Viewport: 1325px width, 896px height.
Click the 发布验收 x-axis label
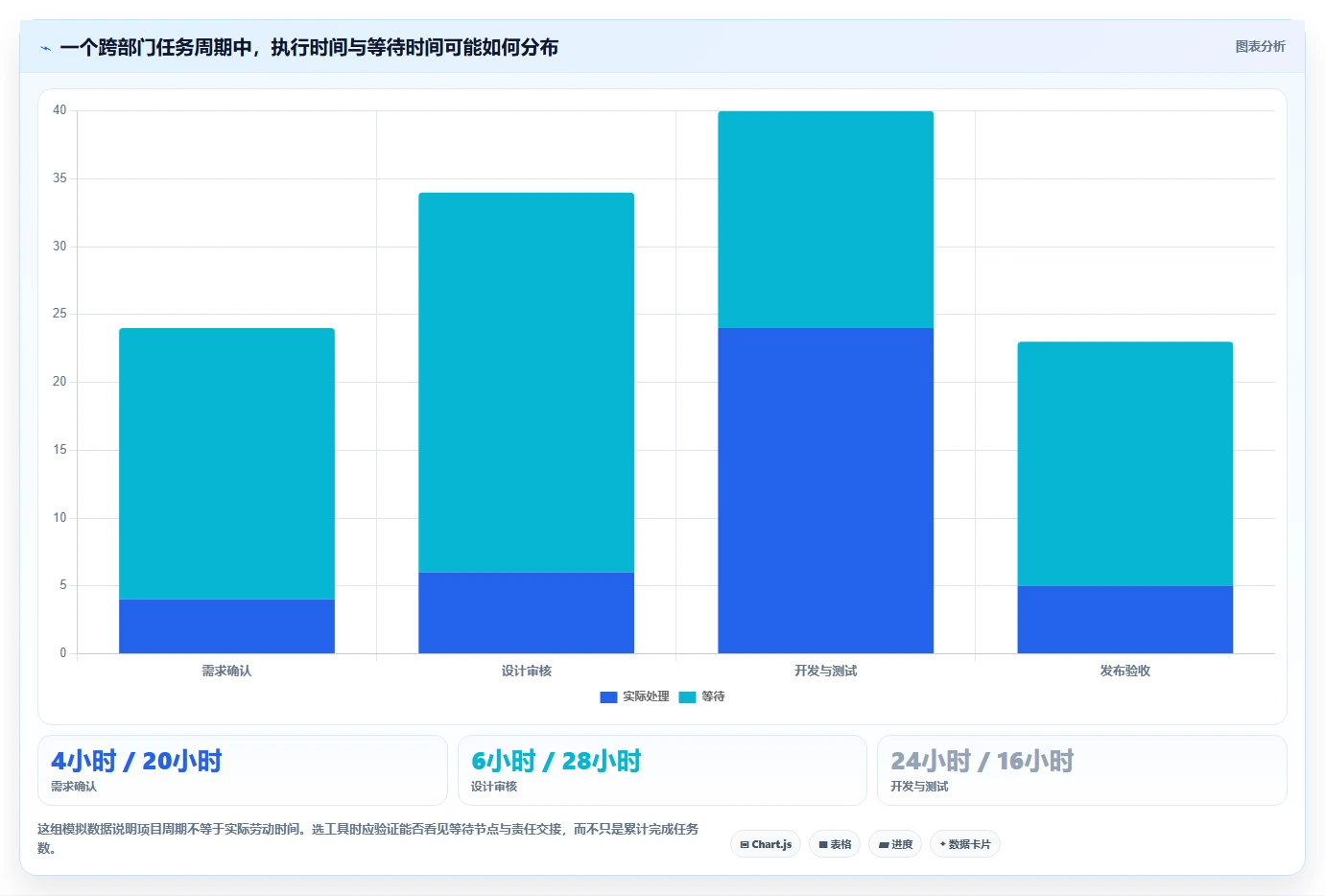coord(1124,671)
